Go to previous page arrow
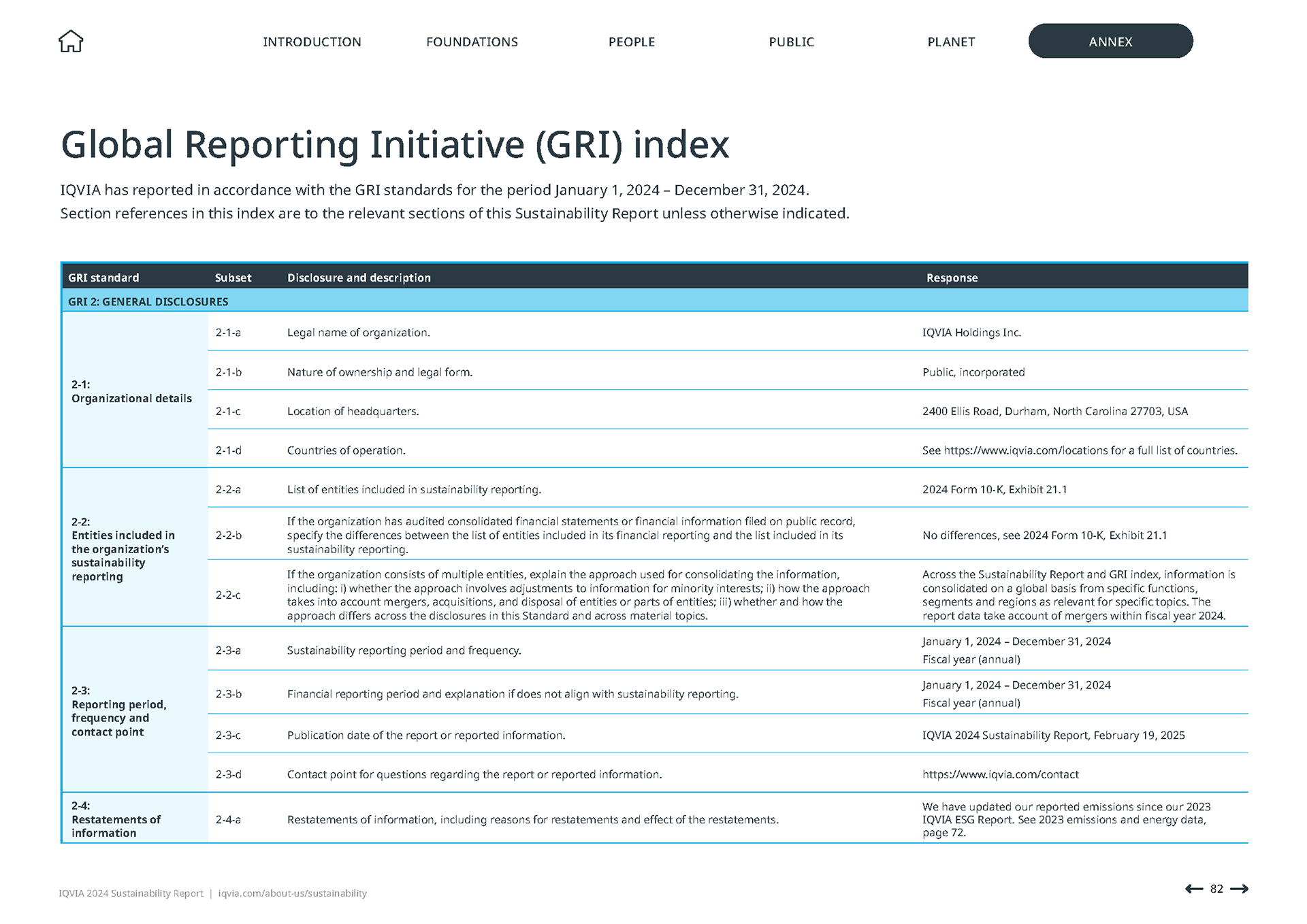Viewport: 1307px width, 924px height. (x=1194, y=889)
